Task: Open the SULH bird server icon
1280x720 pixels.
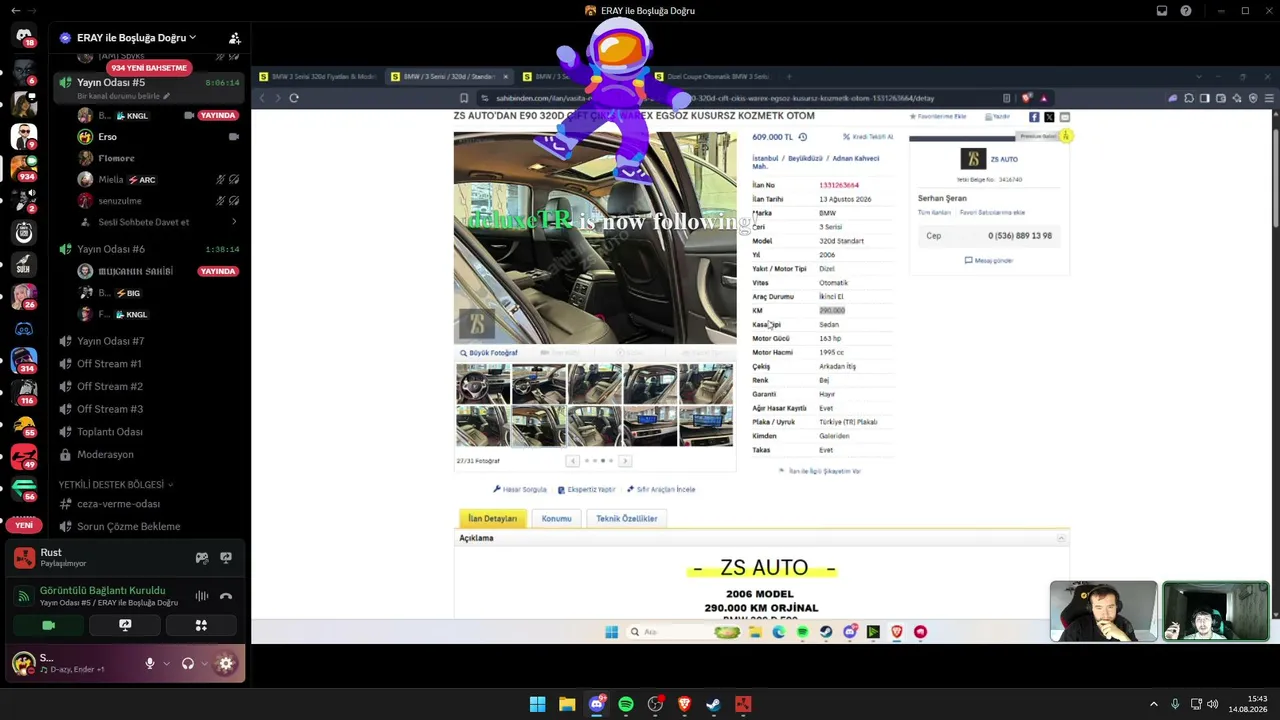Action: (24, 265)
